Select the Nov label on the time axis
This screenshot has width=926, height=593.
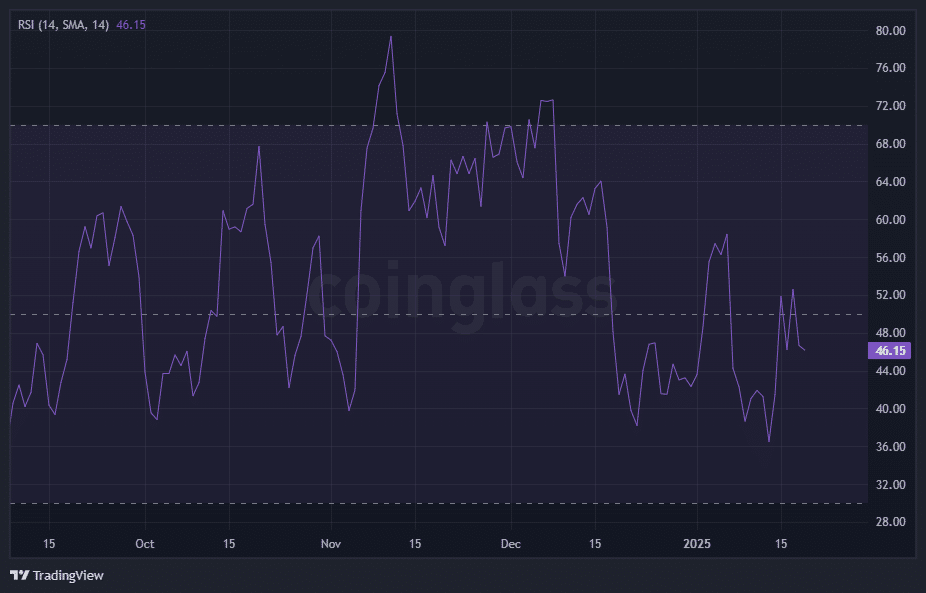point(331,544)
